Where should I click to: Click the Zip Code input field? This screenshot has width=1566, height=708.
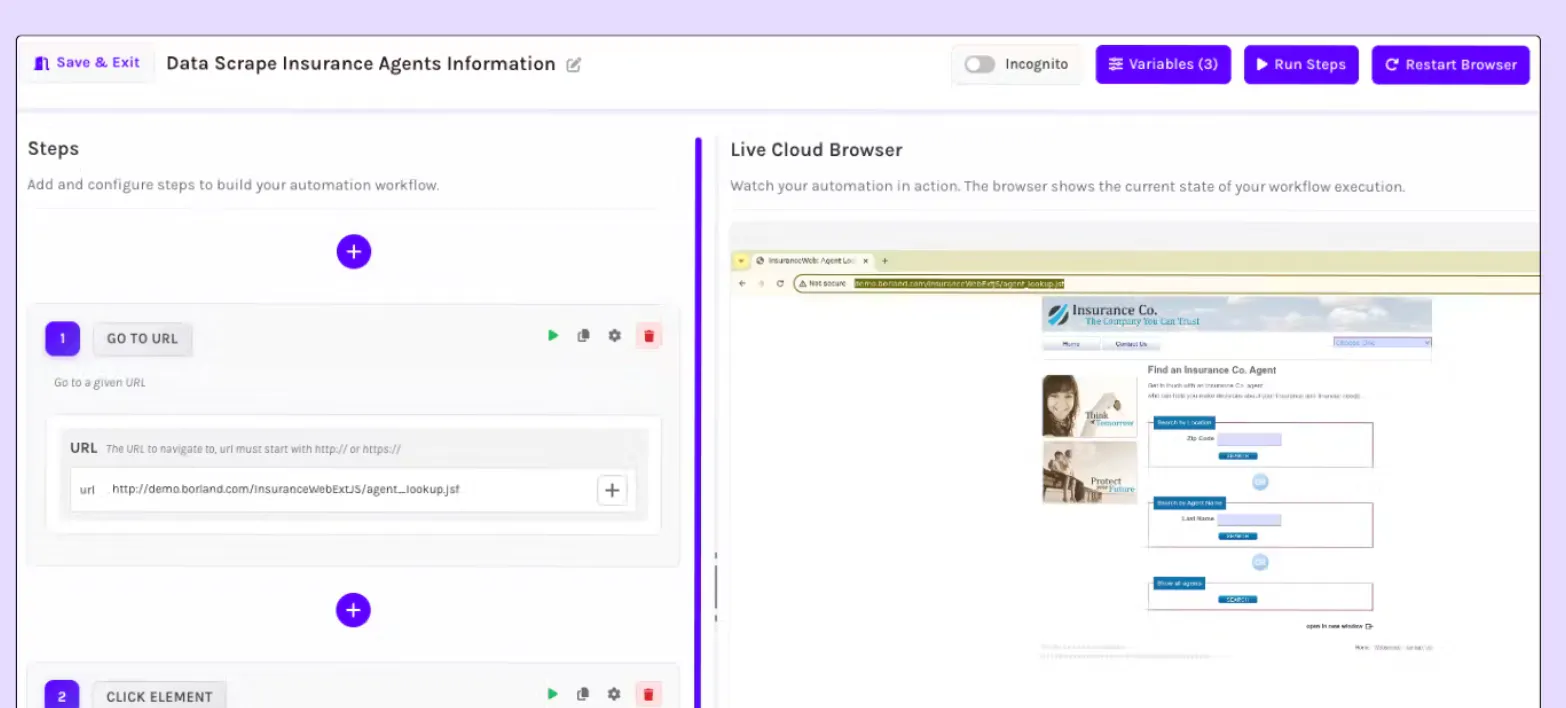pyautogui.click(x=1249, y=439)
